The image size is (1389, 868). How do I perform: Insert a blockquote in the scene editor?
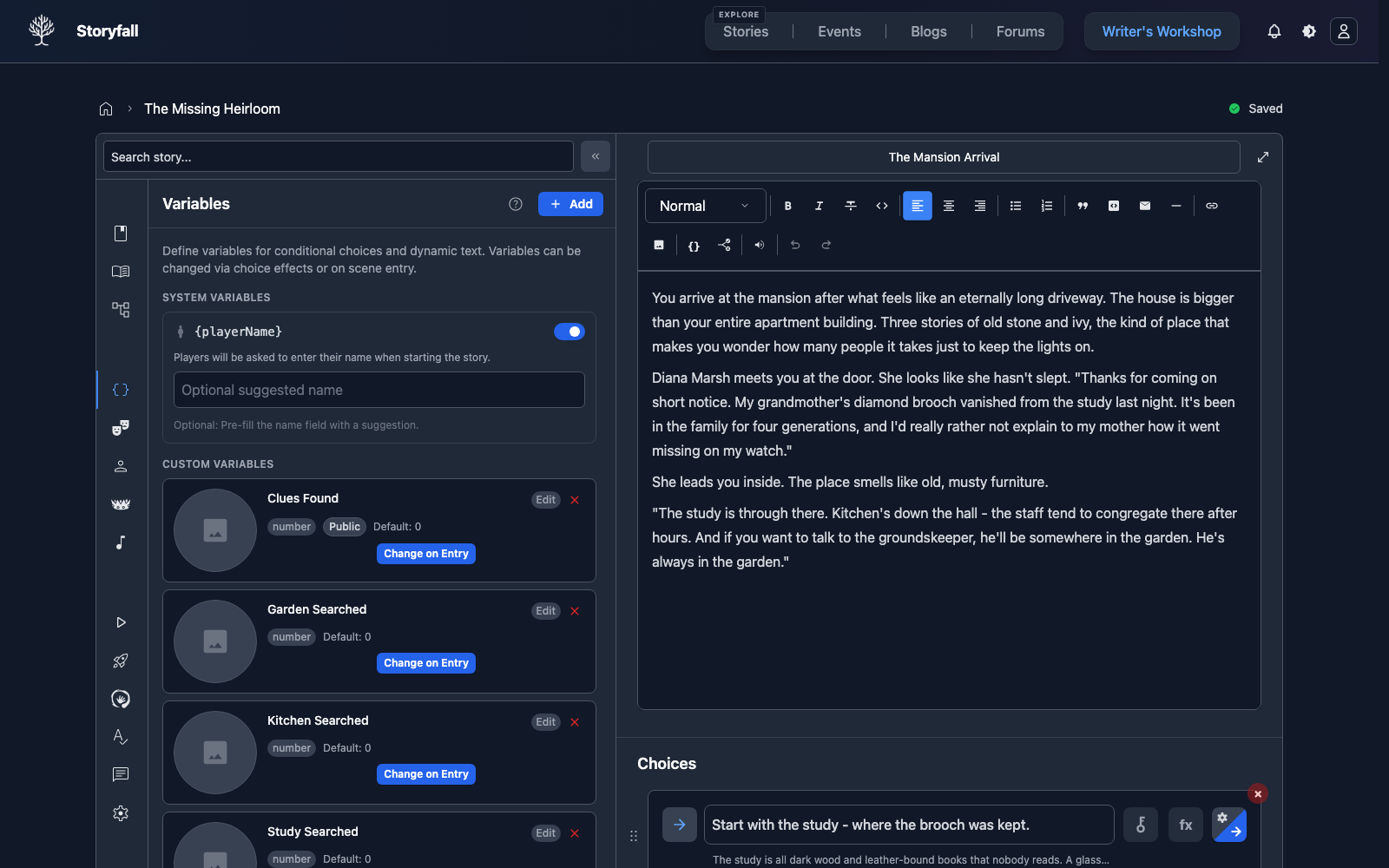pos(1083,206)
